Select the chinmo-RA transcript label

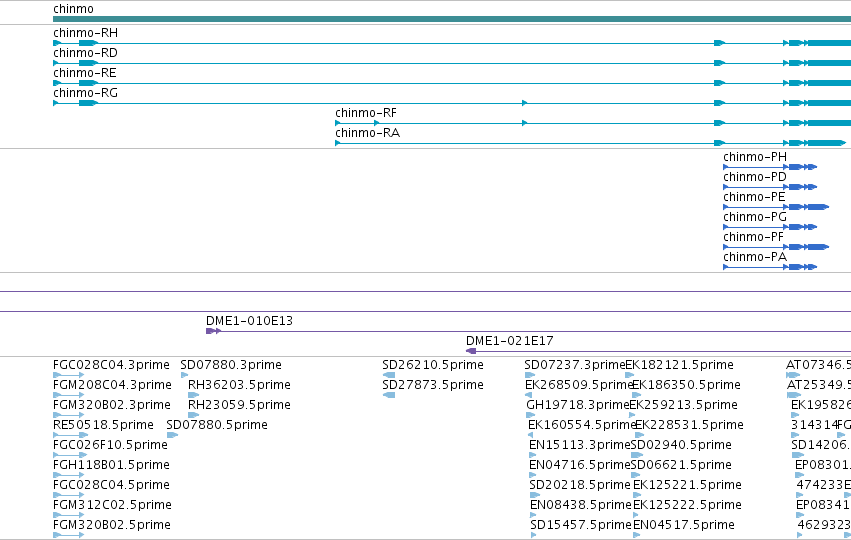point(367,133)
